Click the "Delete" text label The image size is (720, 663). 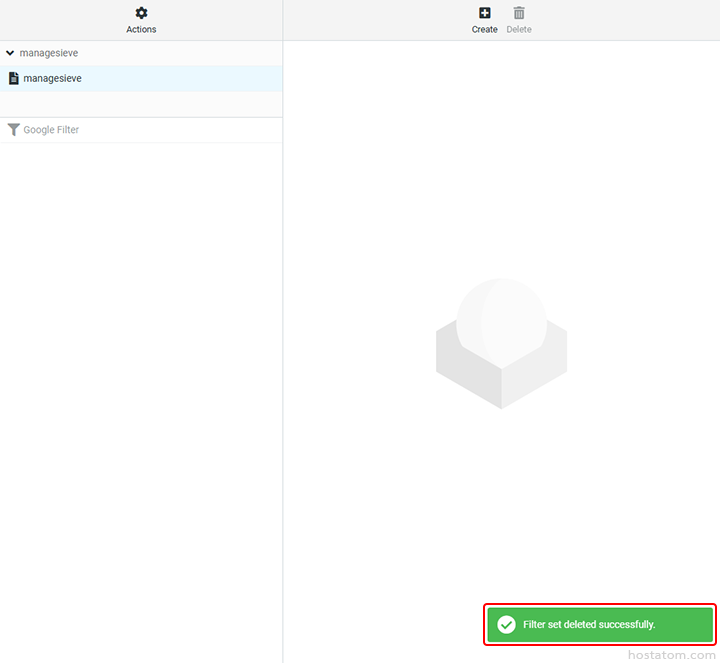click(519, 30)
